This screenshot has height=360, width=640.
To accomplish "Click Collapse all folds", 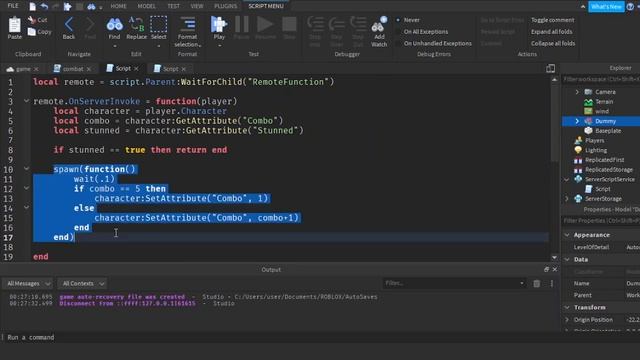I will 553,43.
